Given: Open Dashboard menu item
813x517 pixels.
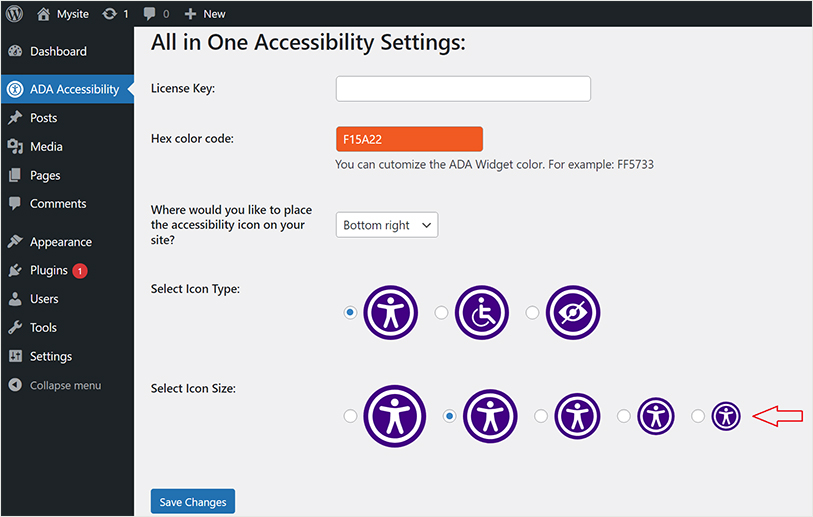Looking at the screenshot, I should coord(67,51).
